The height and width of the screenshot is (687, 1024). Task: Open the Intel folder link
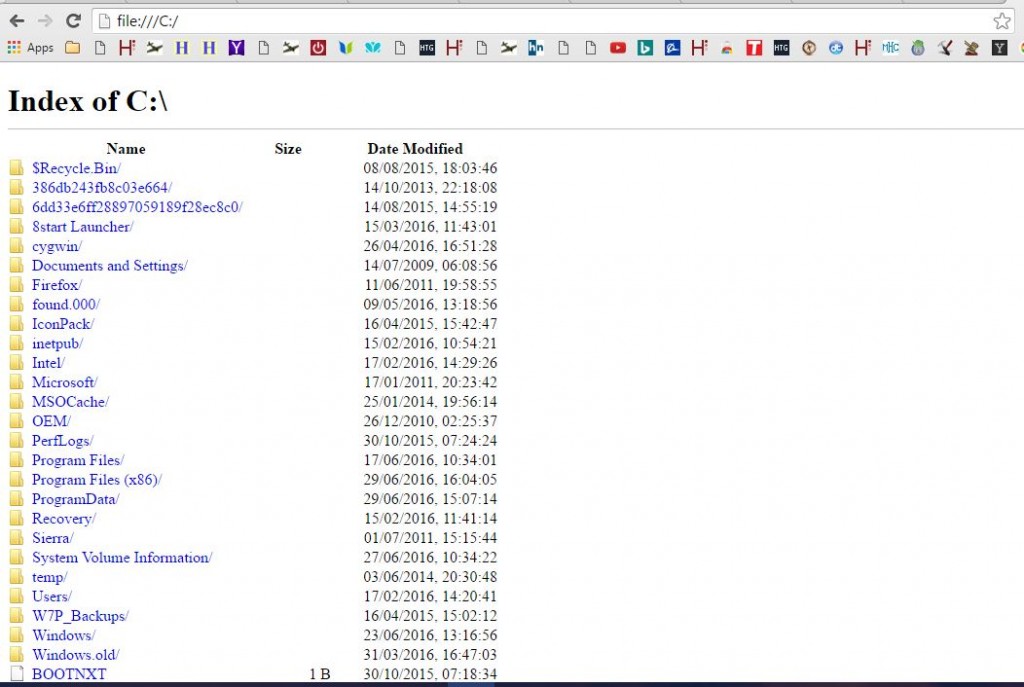pos(48,362)
